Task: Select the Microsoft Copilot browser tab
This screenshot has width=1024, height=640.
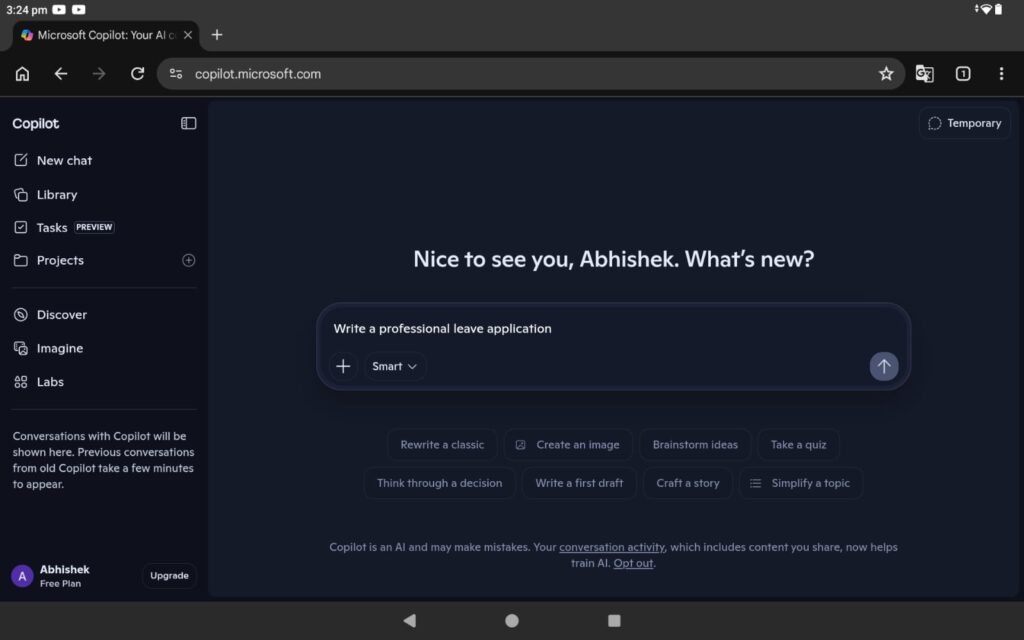Action: click(106, 35)
